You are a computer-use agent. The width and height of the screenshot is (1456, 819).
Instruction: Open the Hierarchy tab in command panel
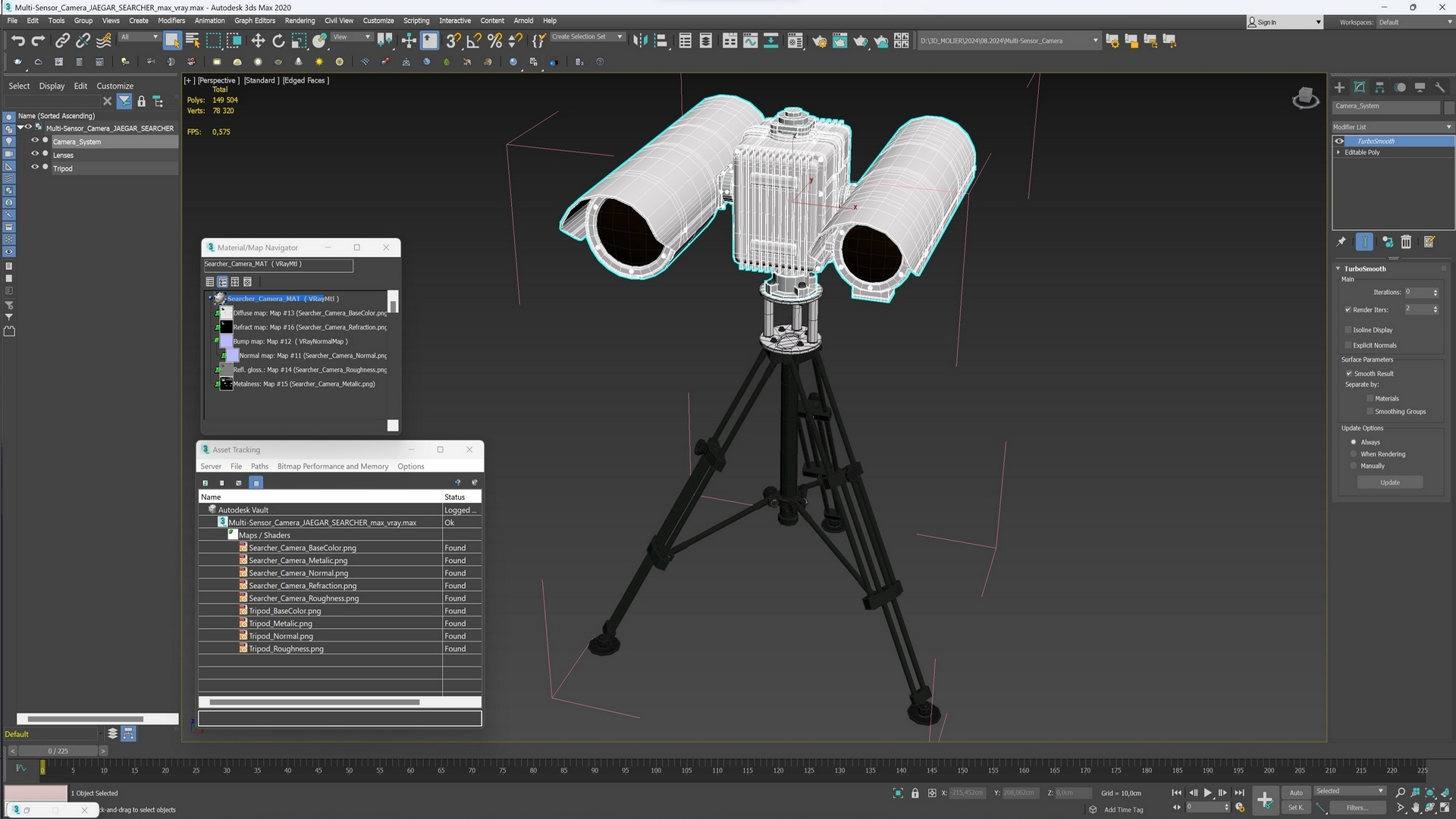(1379, 88)
